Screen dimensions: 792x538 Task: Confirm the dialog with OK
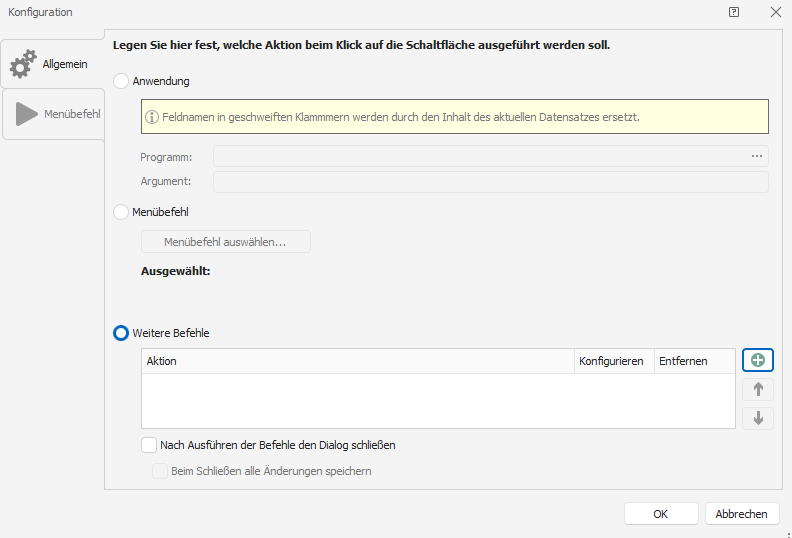tap(660, 514)
